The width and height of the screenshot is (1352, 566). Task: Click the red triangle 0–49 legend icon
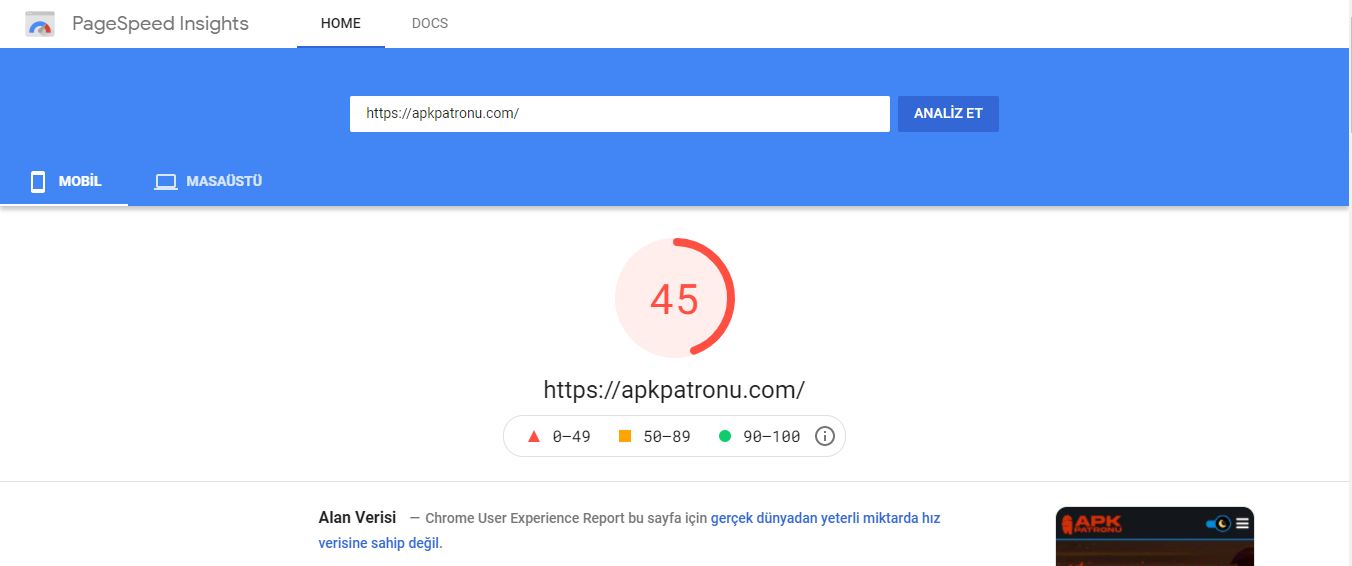[533, 436]
